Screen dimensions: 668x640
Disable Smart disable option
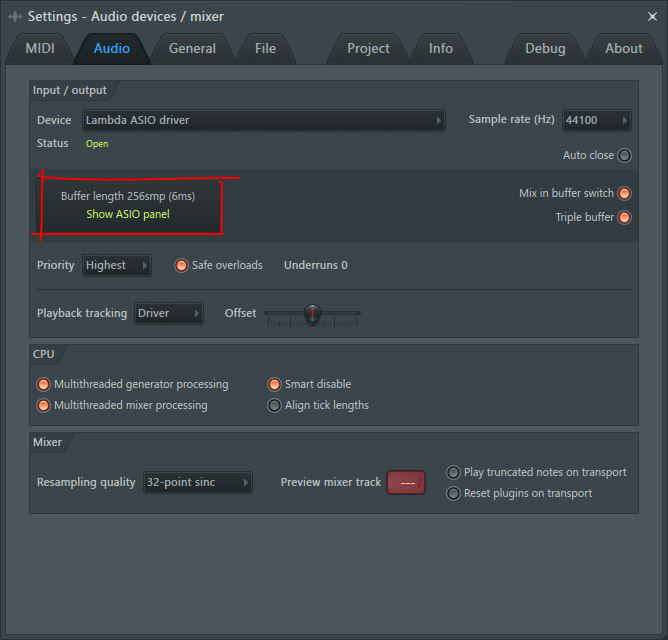(274, 384)
